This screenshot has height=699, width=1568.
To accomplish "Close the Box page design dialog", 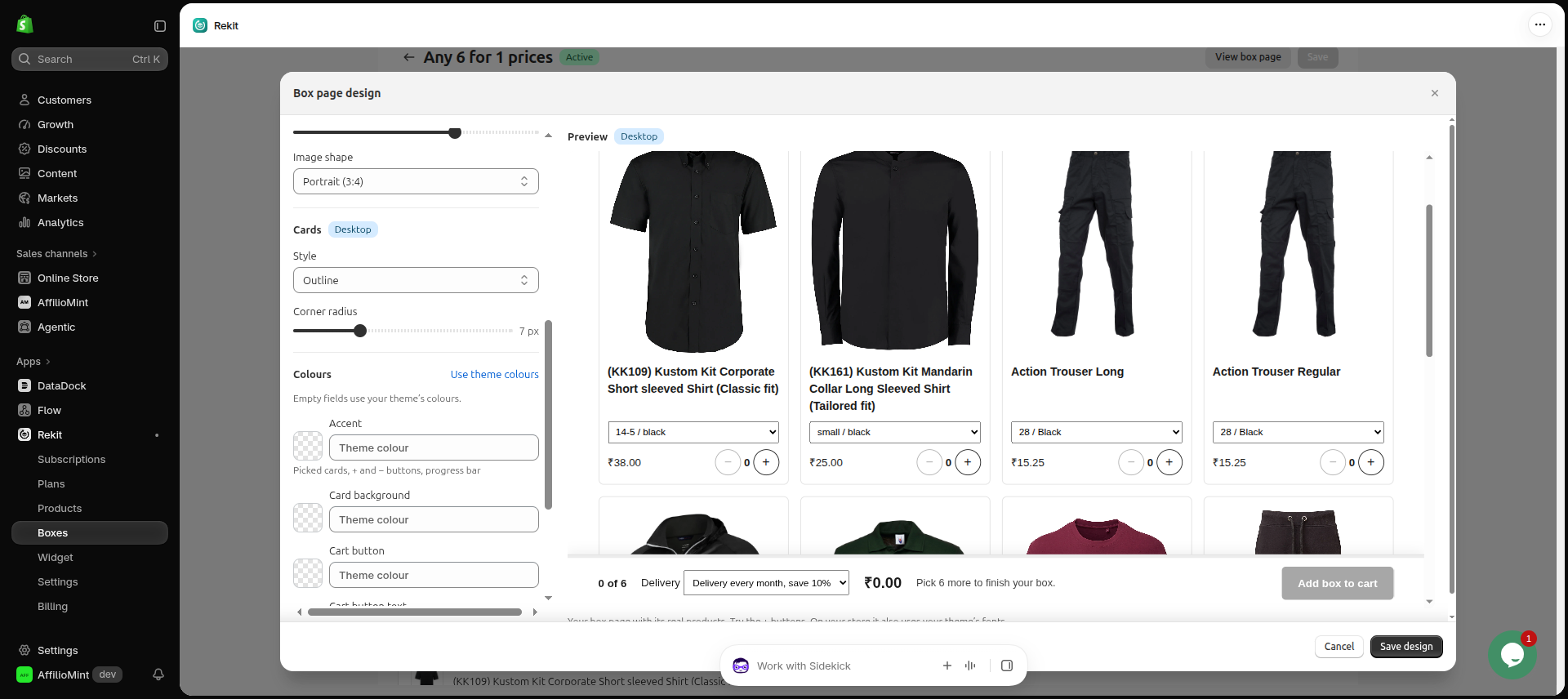I will coord(1435,93).
